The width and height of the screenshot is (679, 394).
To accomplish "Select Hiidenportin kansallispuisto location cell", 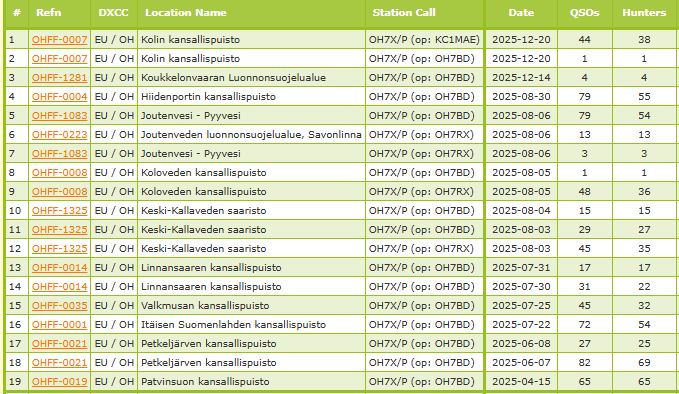I will [251, 97].
